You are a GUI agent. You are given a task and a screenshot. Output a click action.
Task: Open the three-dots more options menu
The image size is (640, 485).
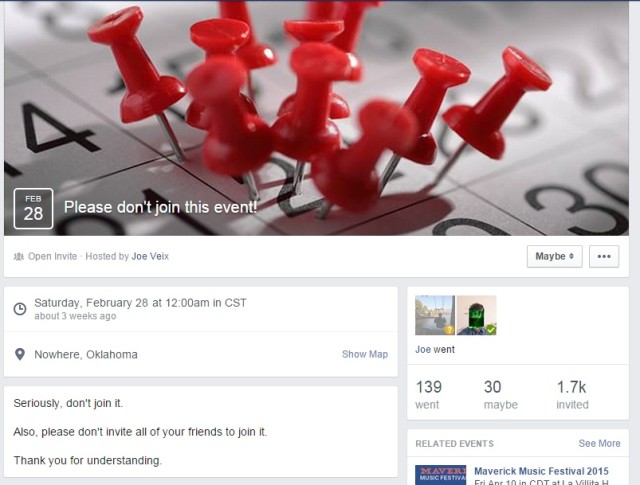pos(604,256)
